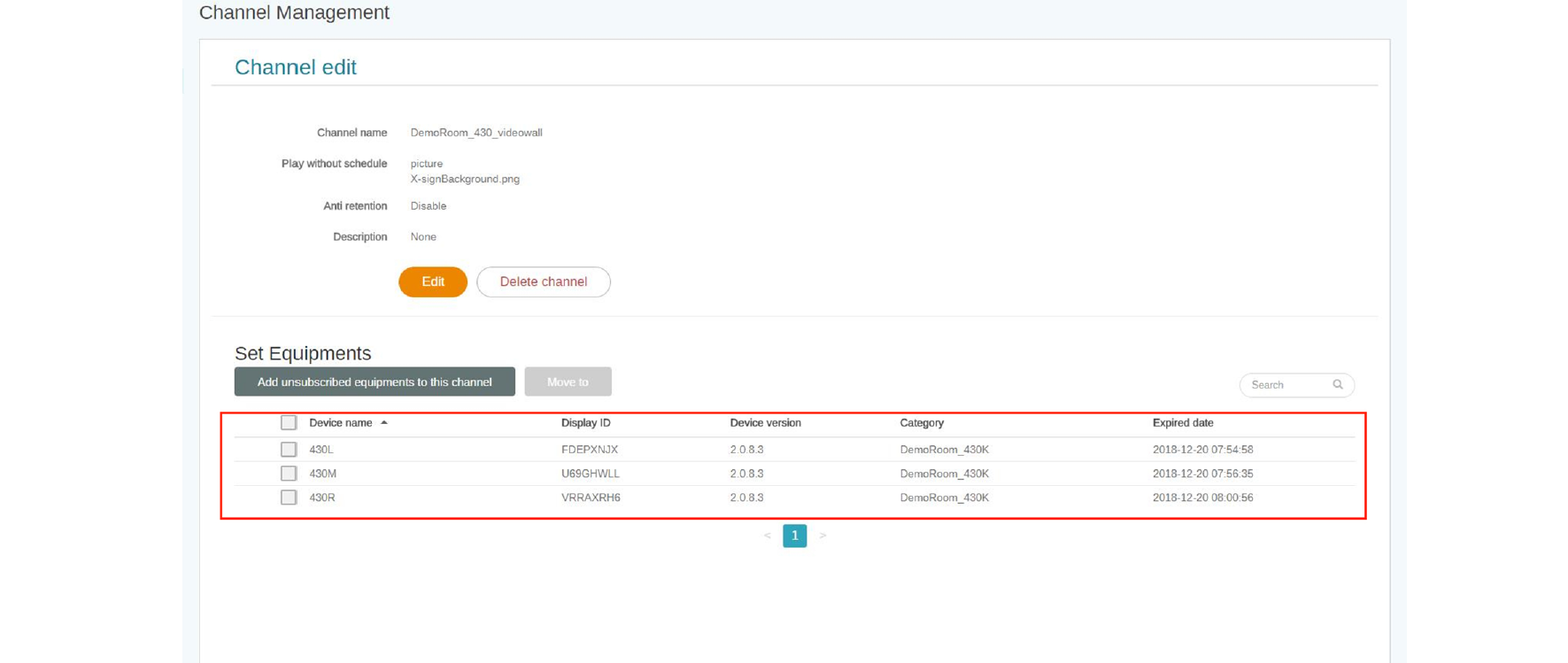Sort table by Category column
Viewport: 1568px width, 663px height.
[922, 423]
